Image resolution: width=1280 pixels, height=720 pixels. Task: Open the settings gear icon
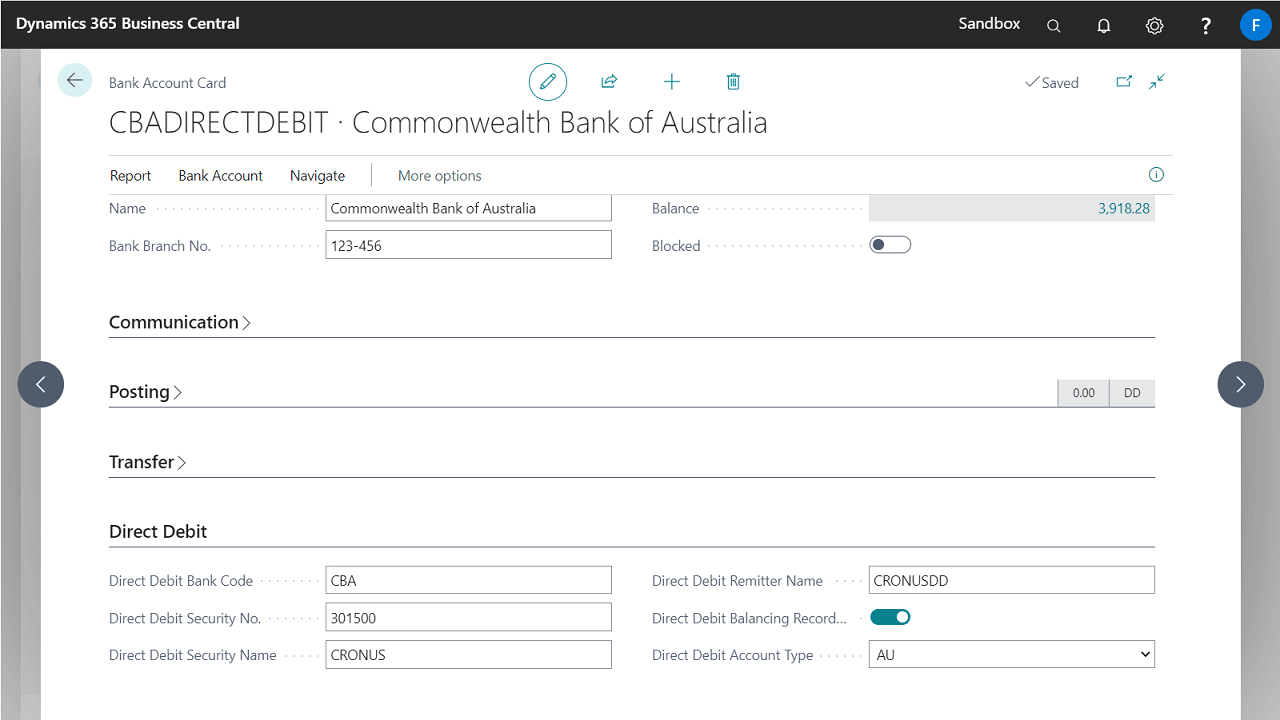[1154, 25]
